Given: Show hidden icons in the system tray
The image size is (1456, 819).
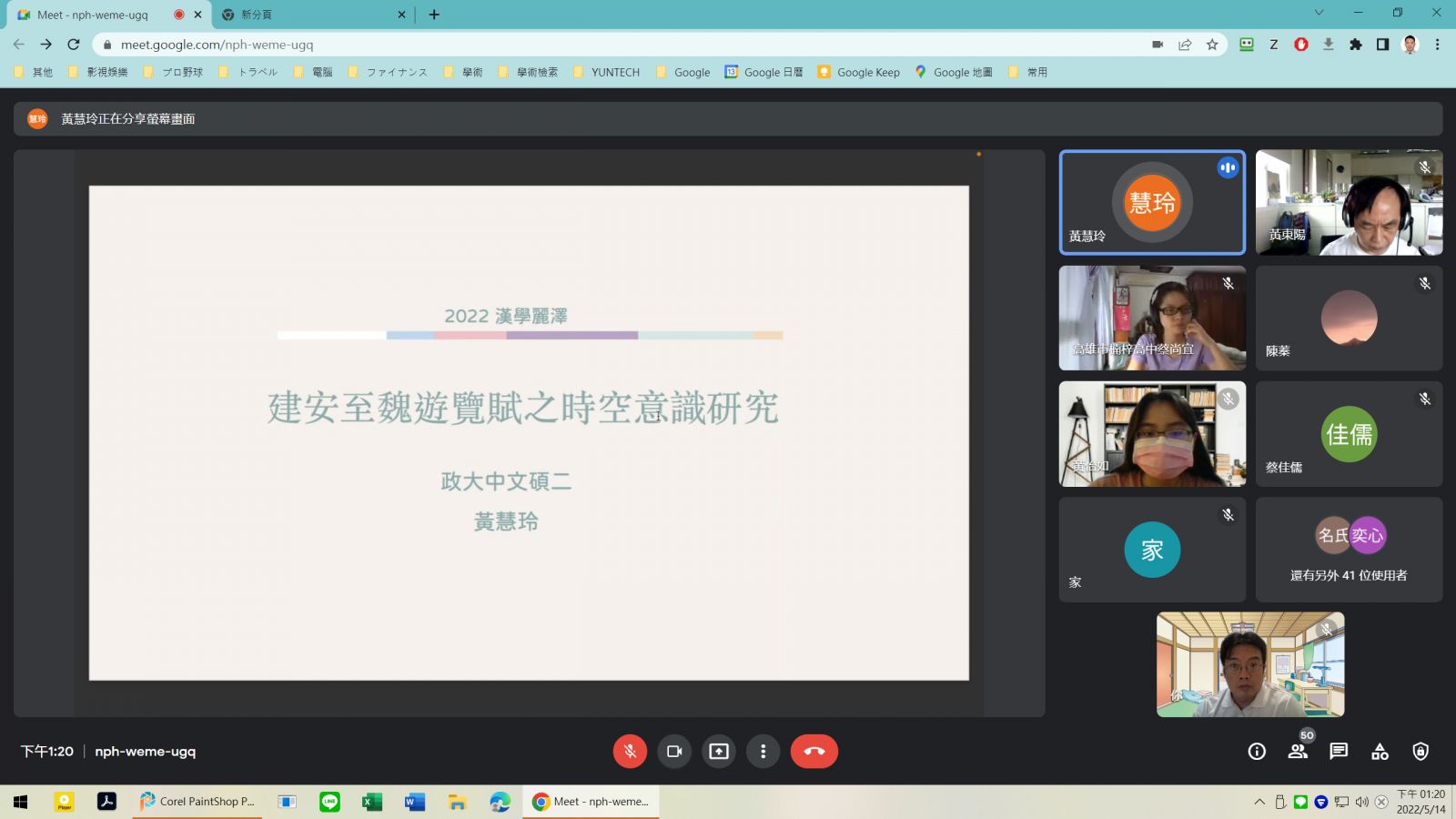Looking at the screenshot, I should click(x=1259, y=802).
